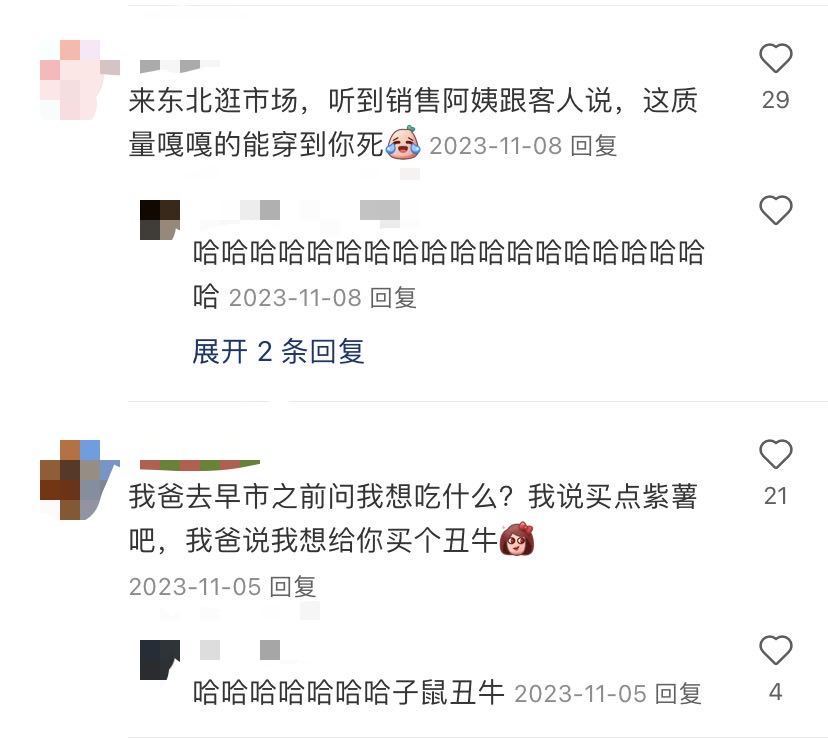
Task: Open the pink pixelated avatar of first commenter
Action: 80,80
